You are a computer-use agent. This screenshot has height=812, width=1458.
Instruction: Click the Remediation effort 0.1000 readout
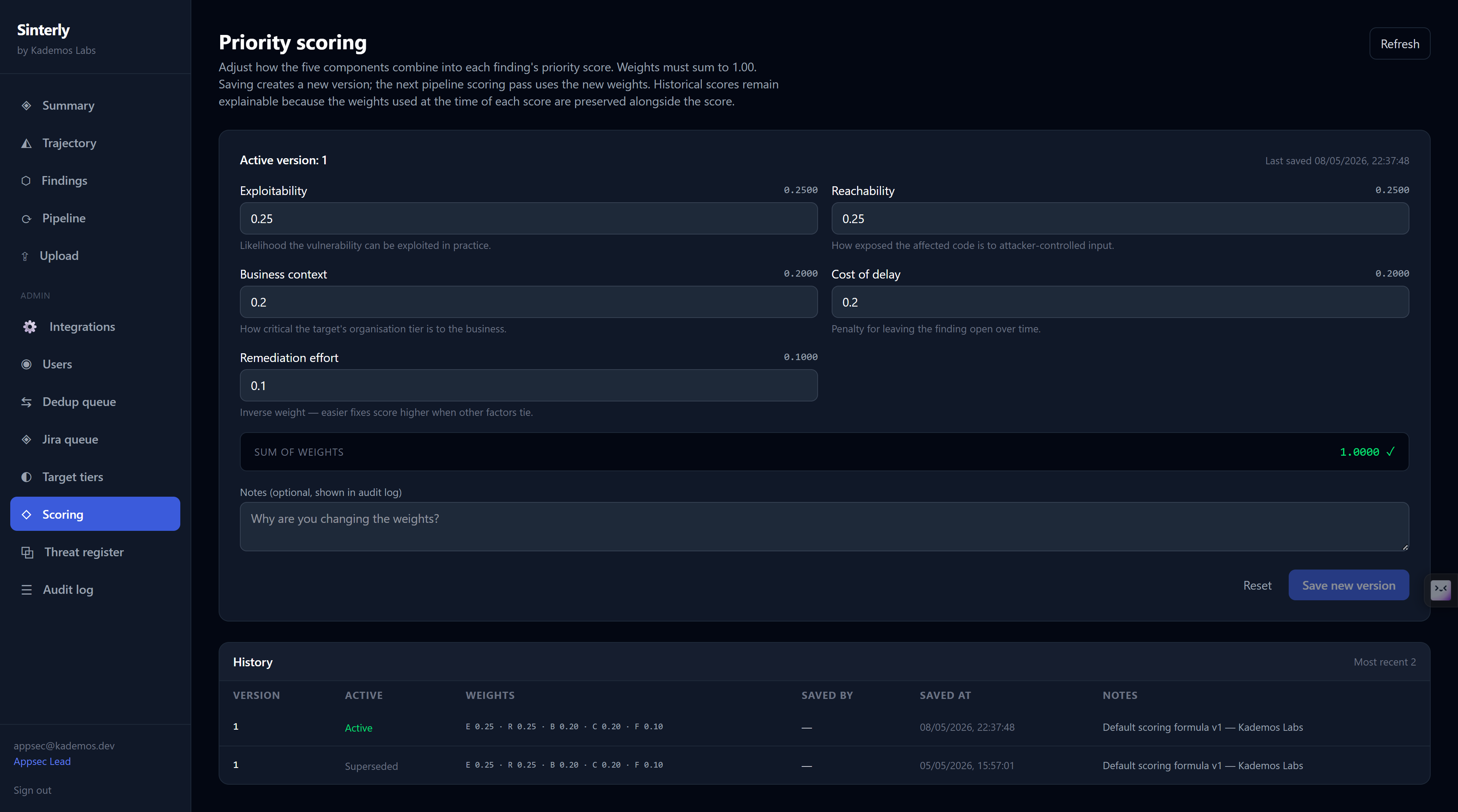800,357
